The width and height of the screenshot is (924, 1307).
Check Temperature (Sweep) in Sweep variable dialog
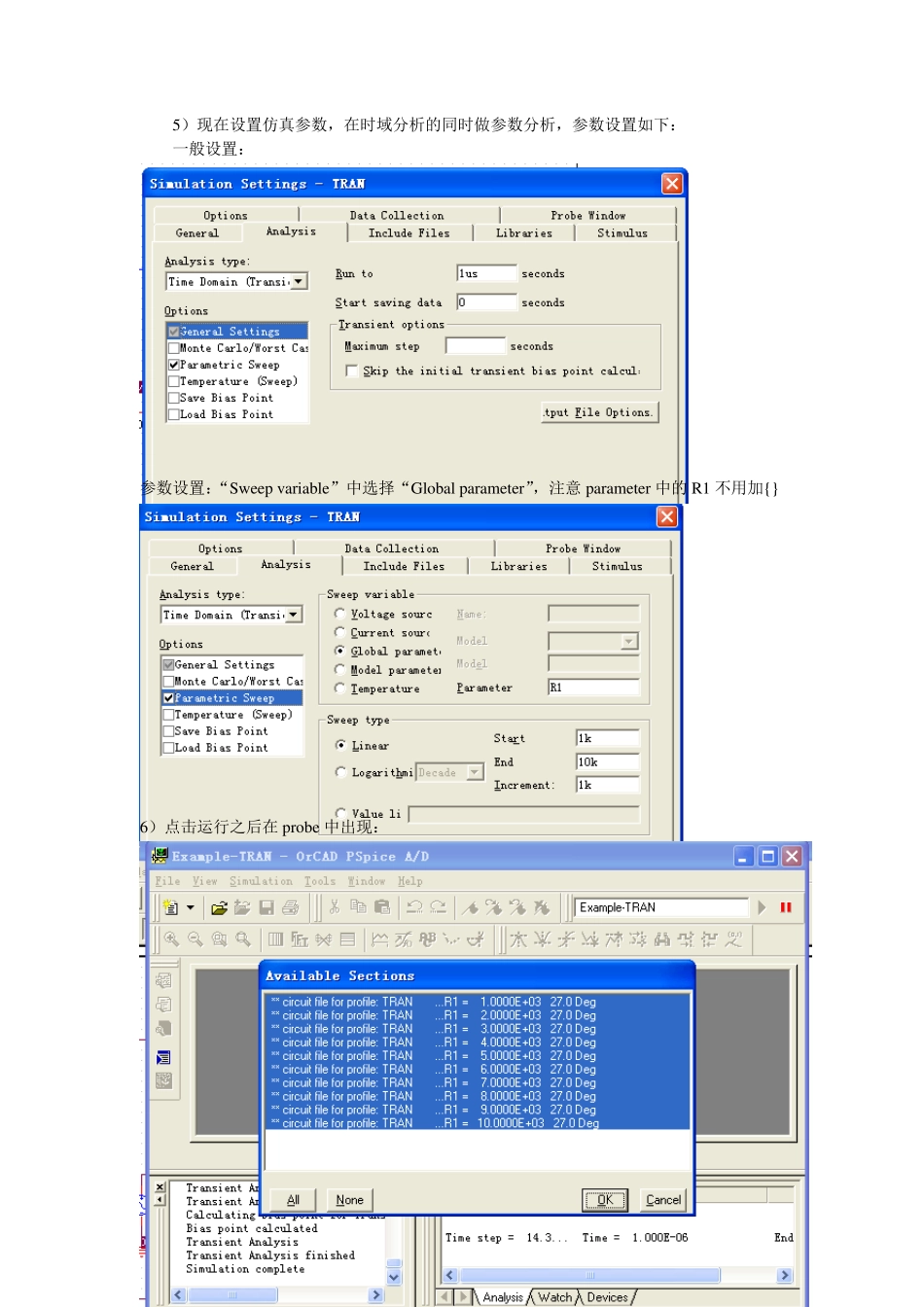point(168,715)
